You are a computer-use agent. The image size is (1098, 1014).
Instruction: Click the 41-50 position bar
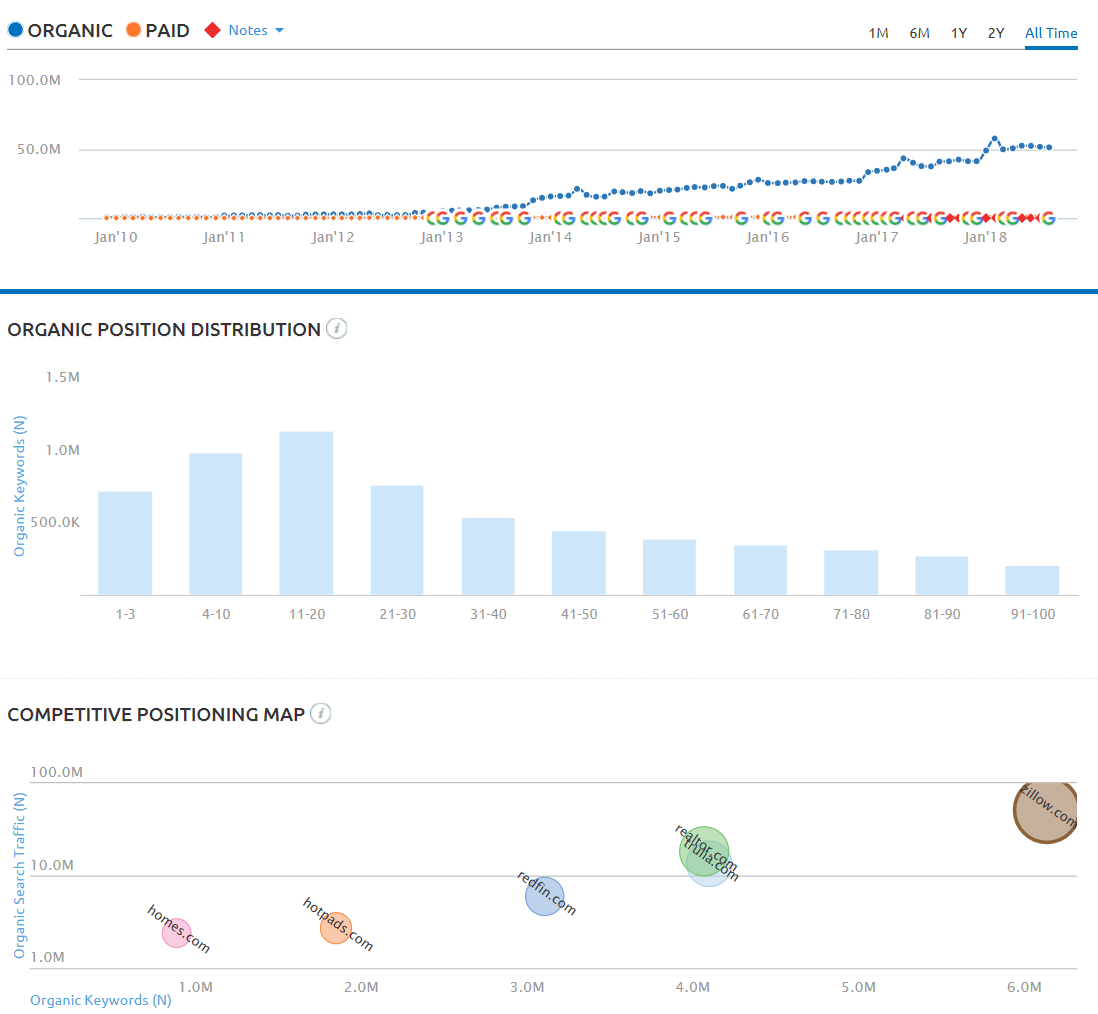coord(579,563)
